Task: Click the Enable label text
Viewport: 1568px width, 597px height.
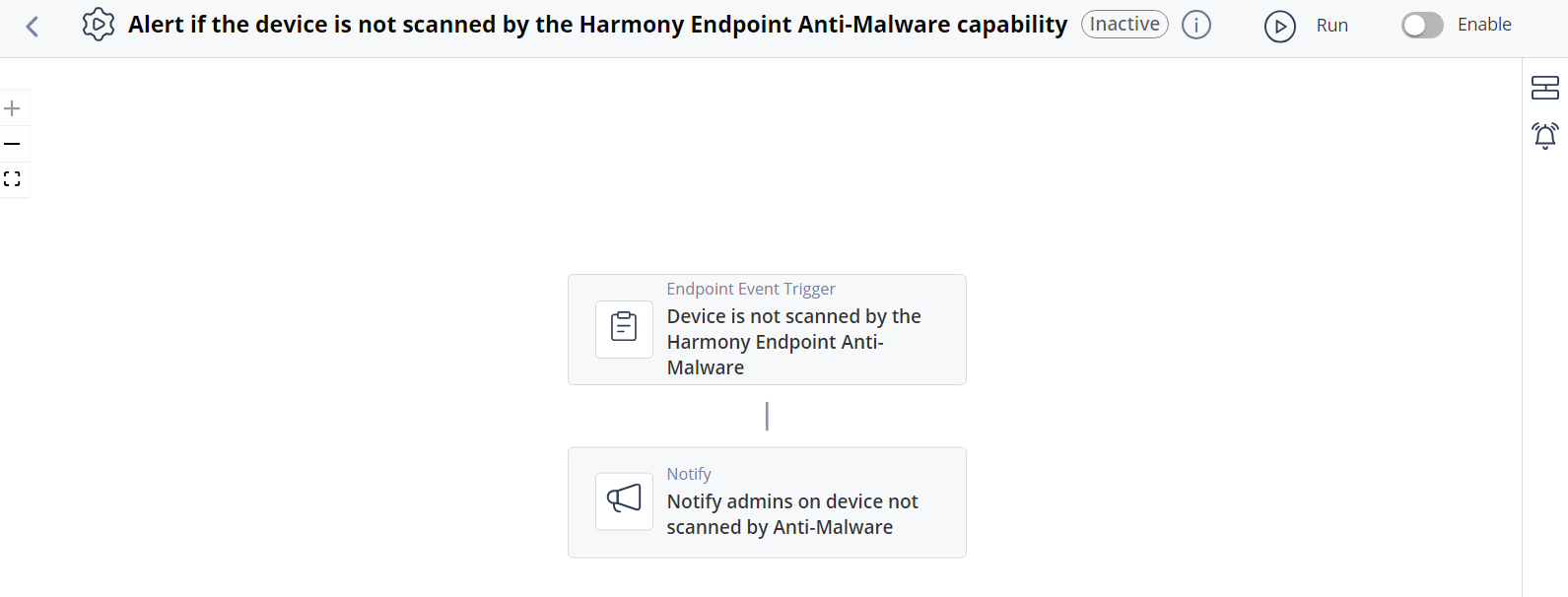Action: click(x=1484, y=25)
